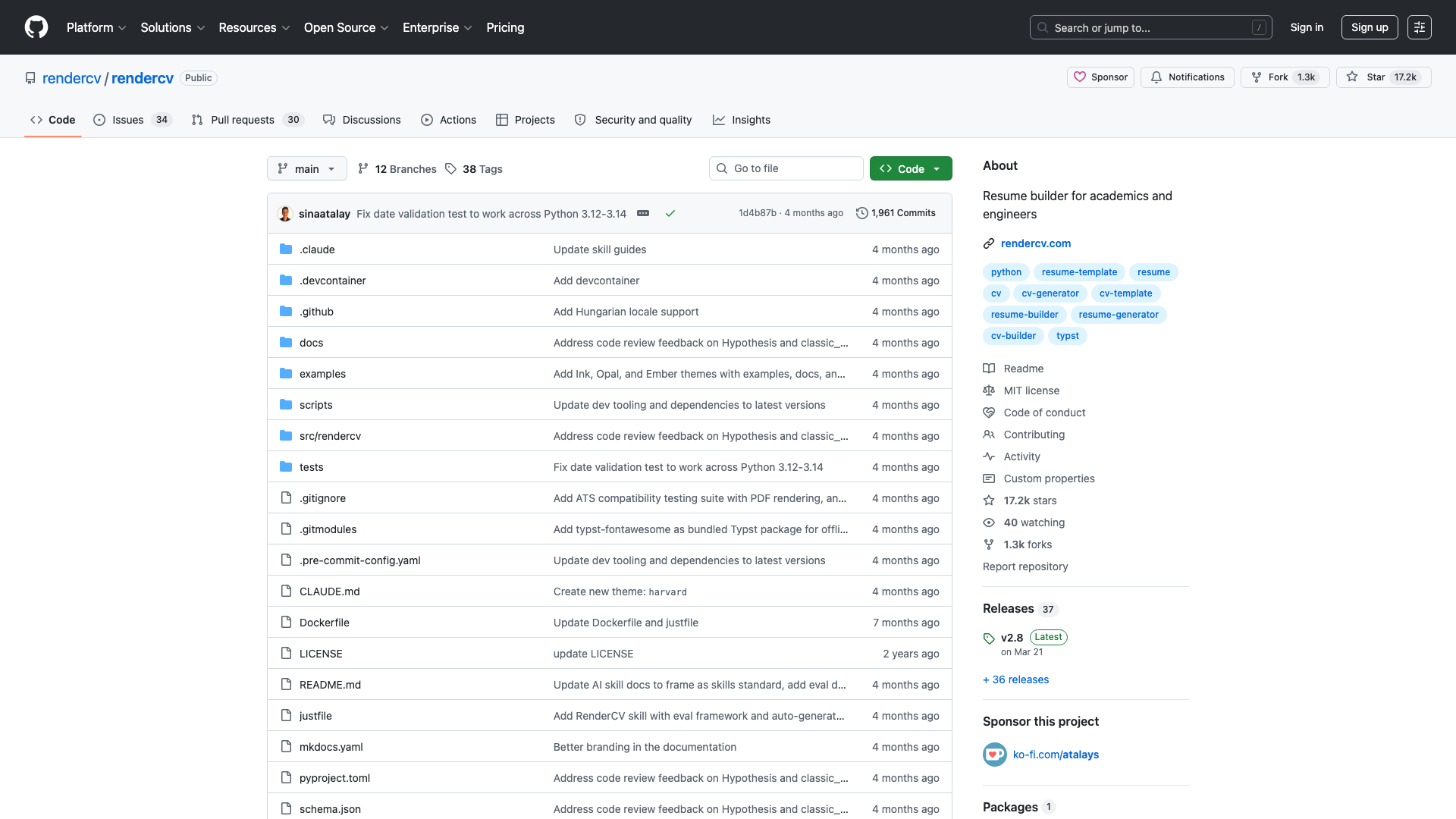Click the link icon beside rendercv.com

989,243
